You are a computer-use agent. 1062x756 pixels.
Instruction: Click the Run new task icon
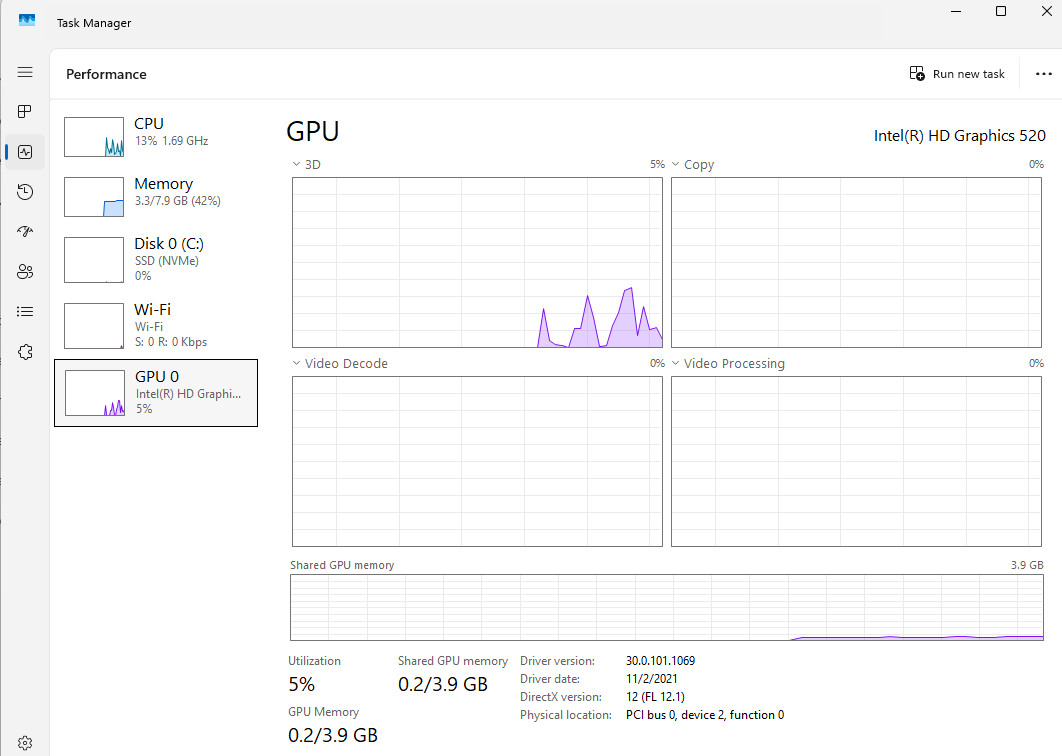point(917,73)
